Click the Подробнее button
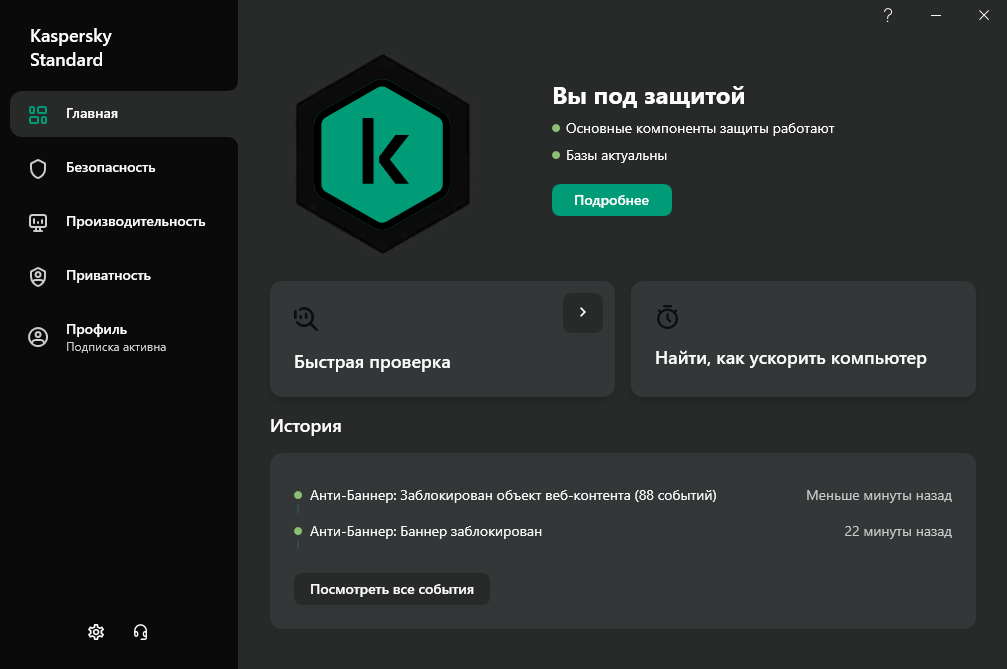 pos(611,200)
